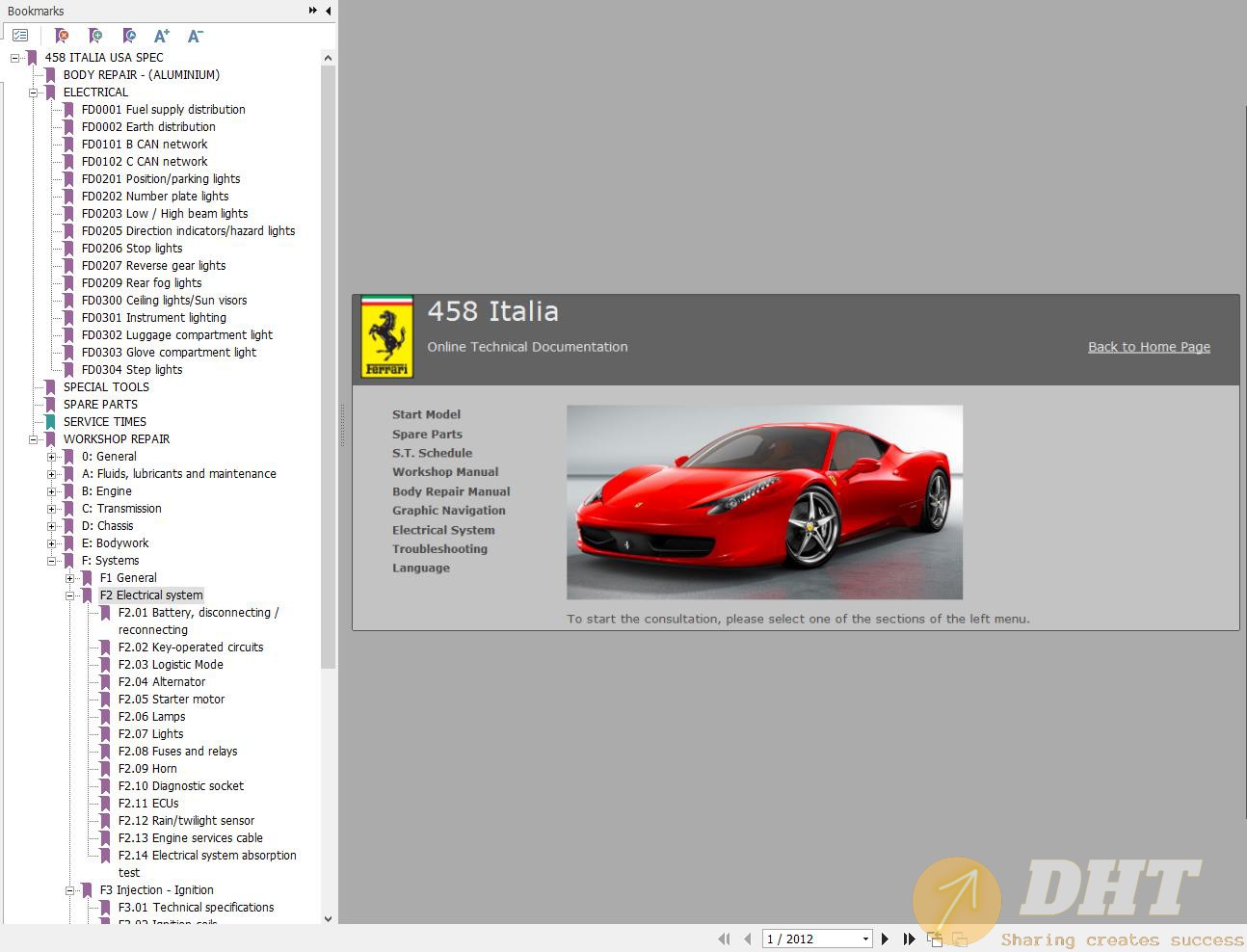Viewport: 1247px width, 952px height.
Task: Open the Language menu entry
Action: [x=420, y=569]
